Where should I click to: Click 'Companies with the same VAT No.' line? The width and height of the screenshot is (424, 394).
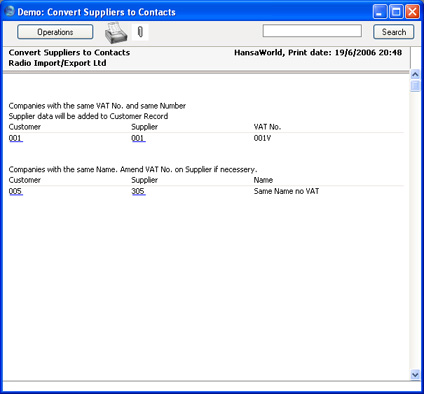click(97, 106)
